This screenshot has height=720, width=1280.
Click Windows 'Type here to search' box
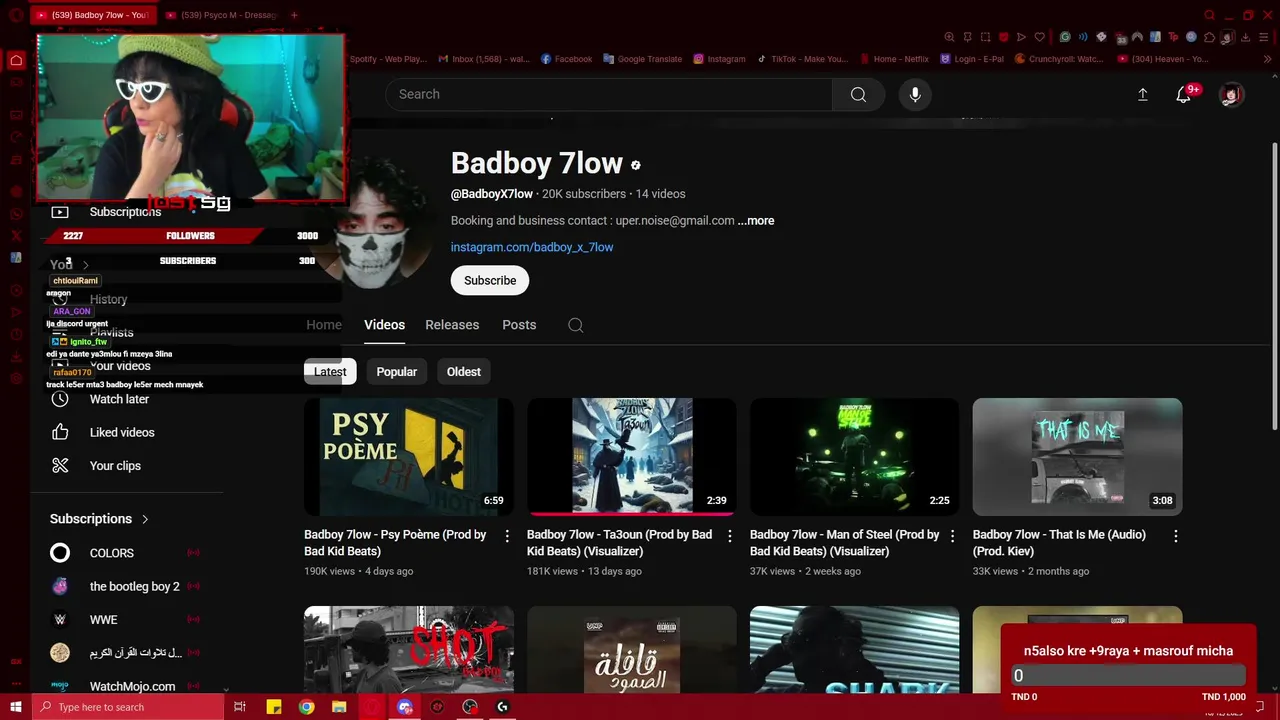128,707
